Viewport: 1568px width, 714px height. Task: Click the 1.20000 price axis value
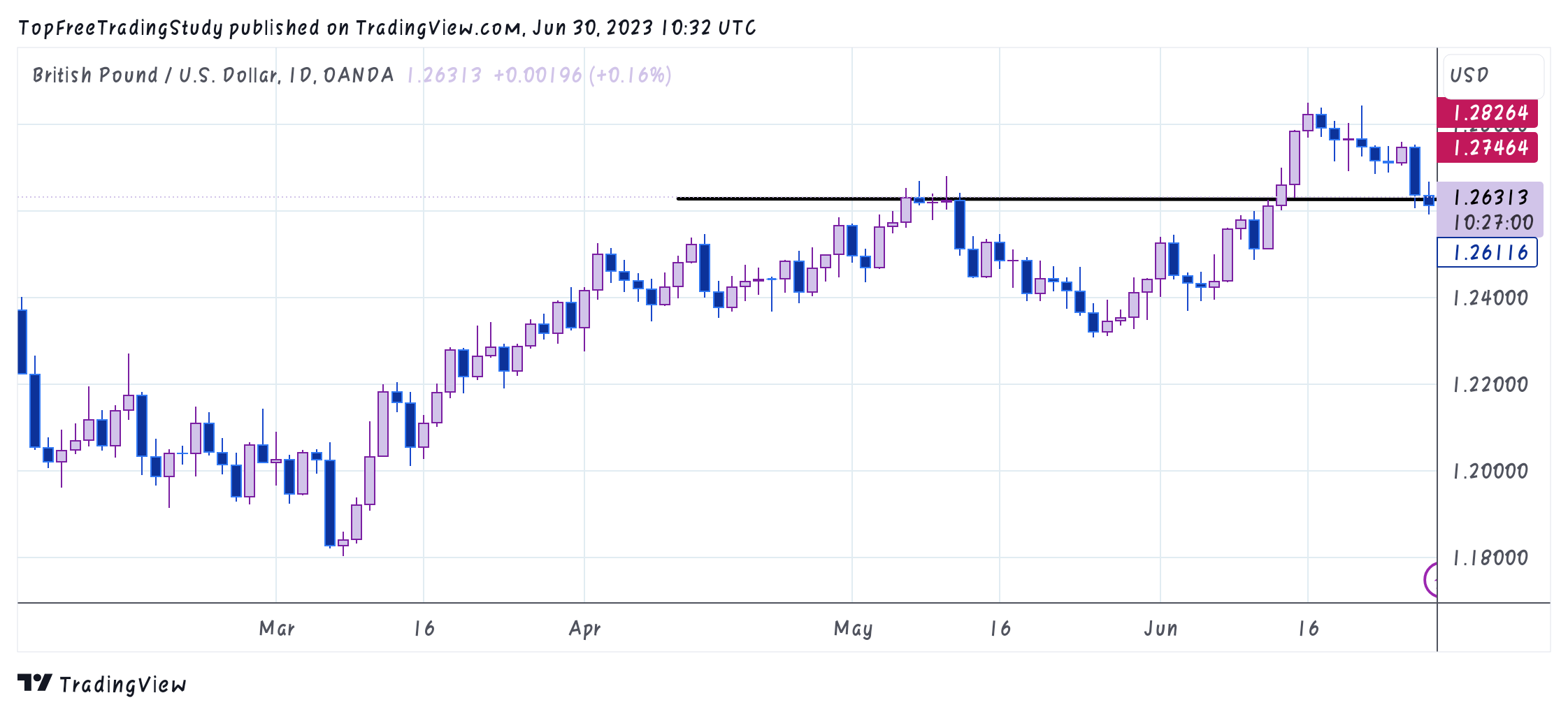coord(1490,472)
